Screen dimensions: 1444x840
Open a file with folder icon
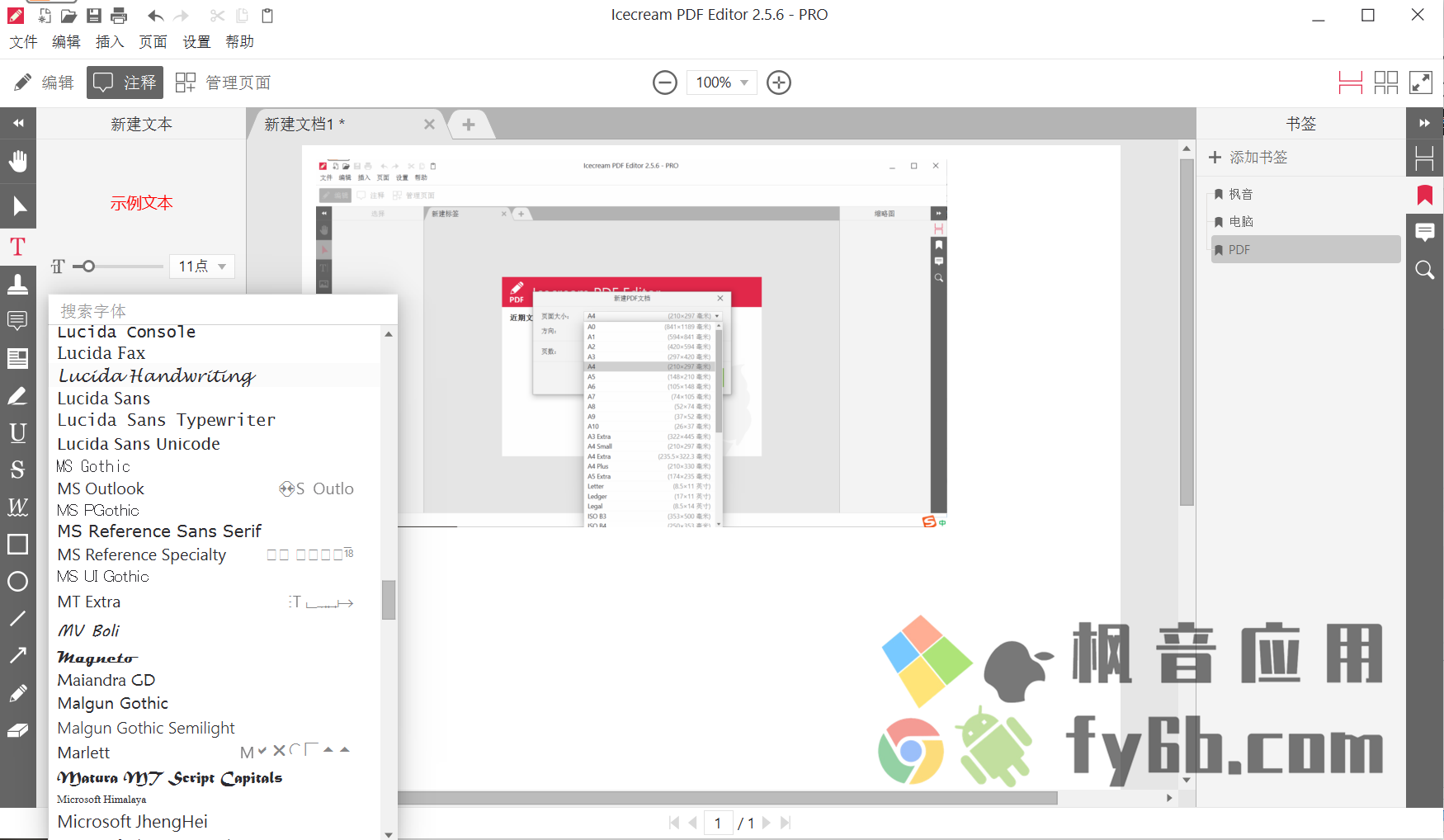coord(69,16)
